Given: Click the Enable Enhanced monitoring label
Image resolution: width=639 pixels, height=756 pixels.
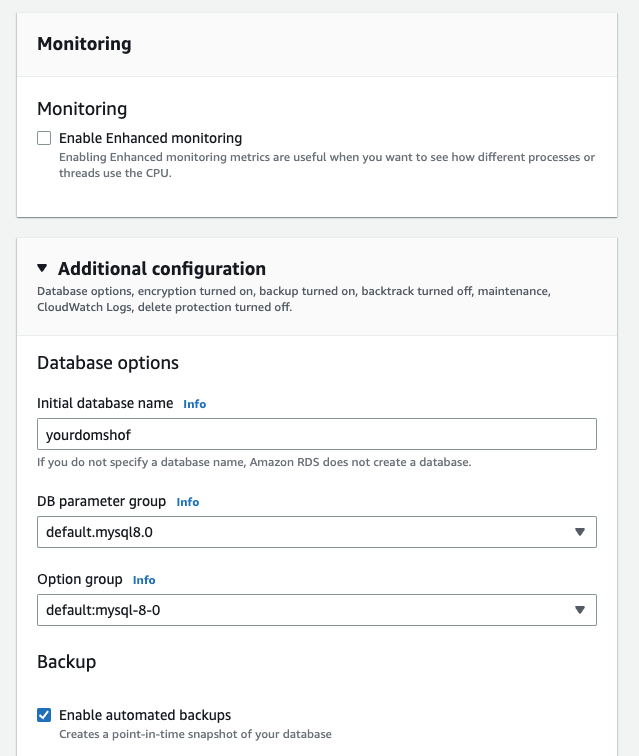Looking at the screenshot, I should 150,138.
